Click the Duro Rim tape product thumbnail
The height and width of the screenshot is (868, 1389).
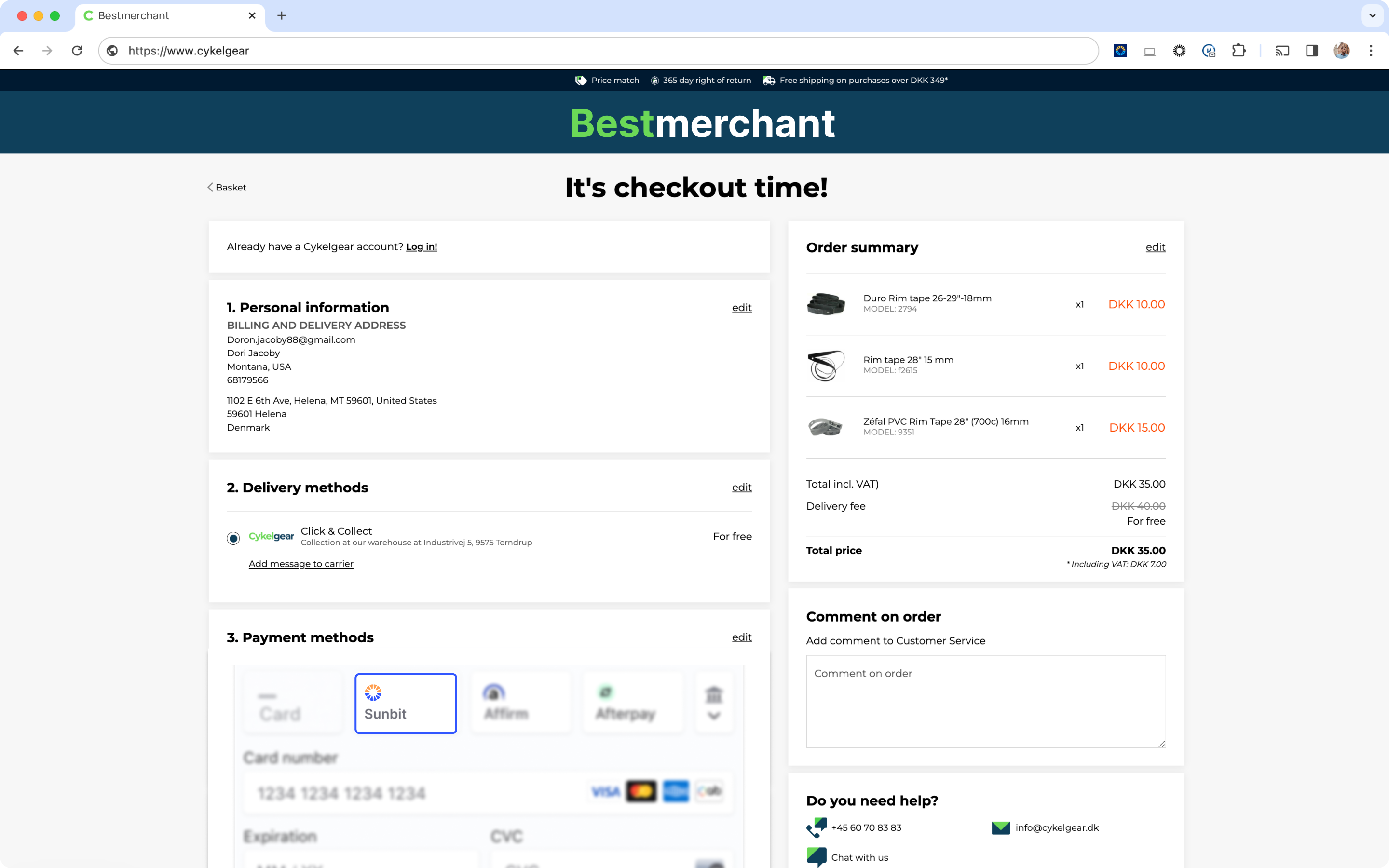825,304
